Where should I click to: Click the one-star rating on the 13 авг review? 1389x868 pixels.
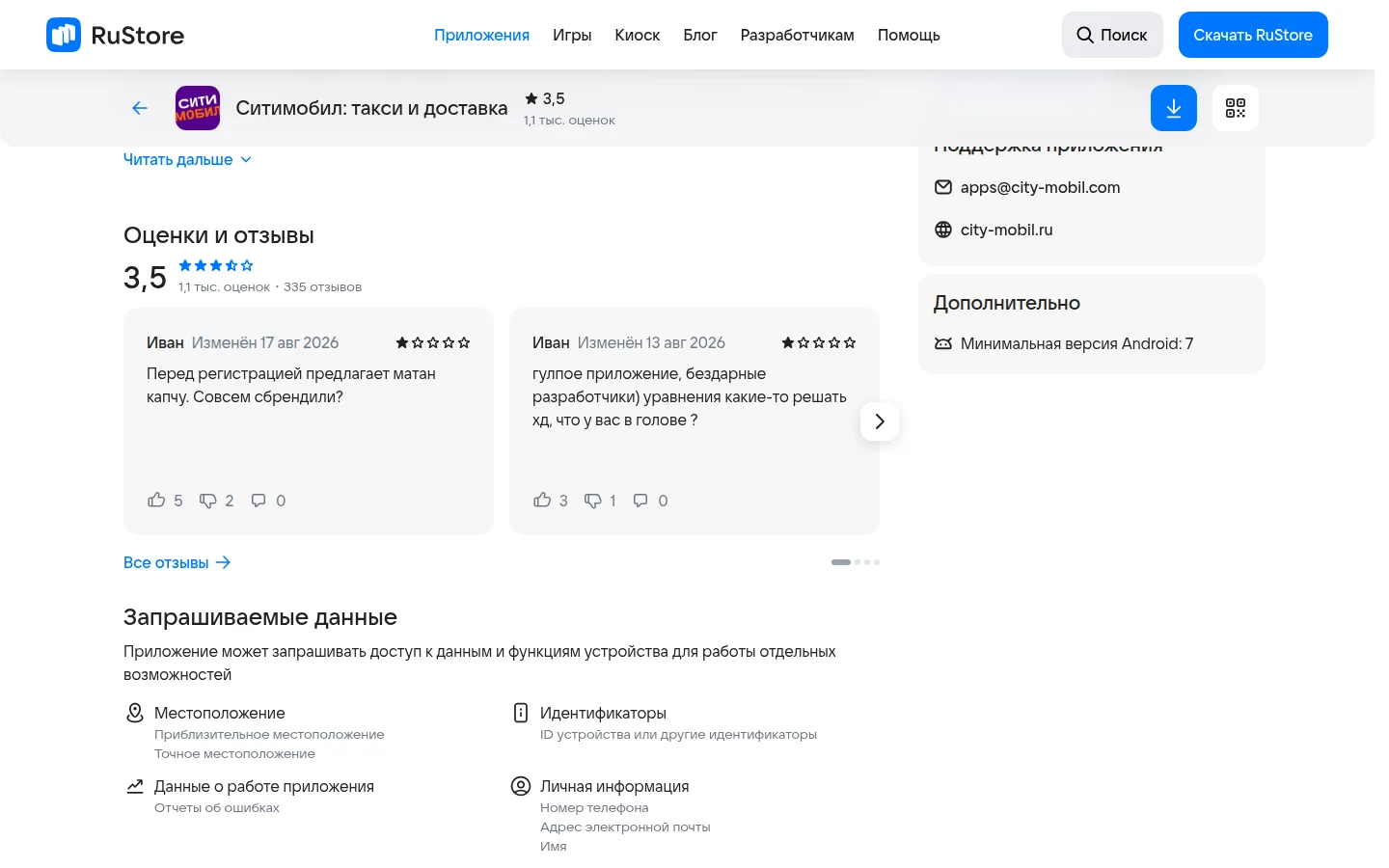819,342
